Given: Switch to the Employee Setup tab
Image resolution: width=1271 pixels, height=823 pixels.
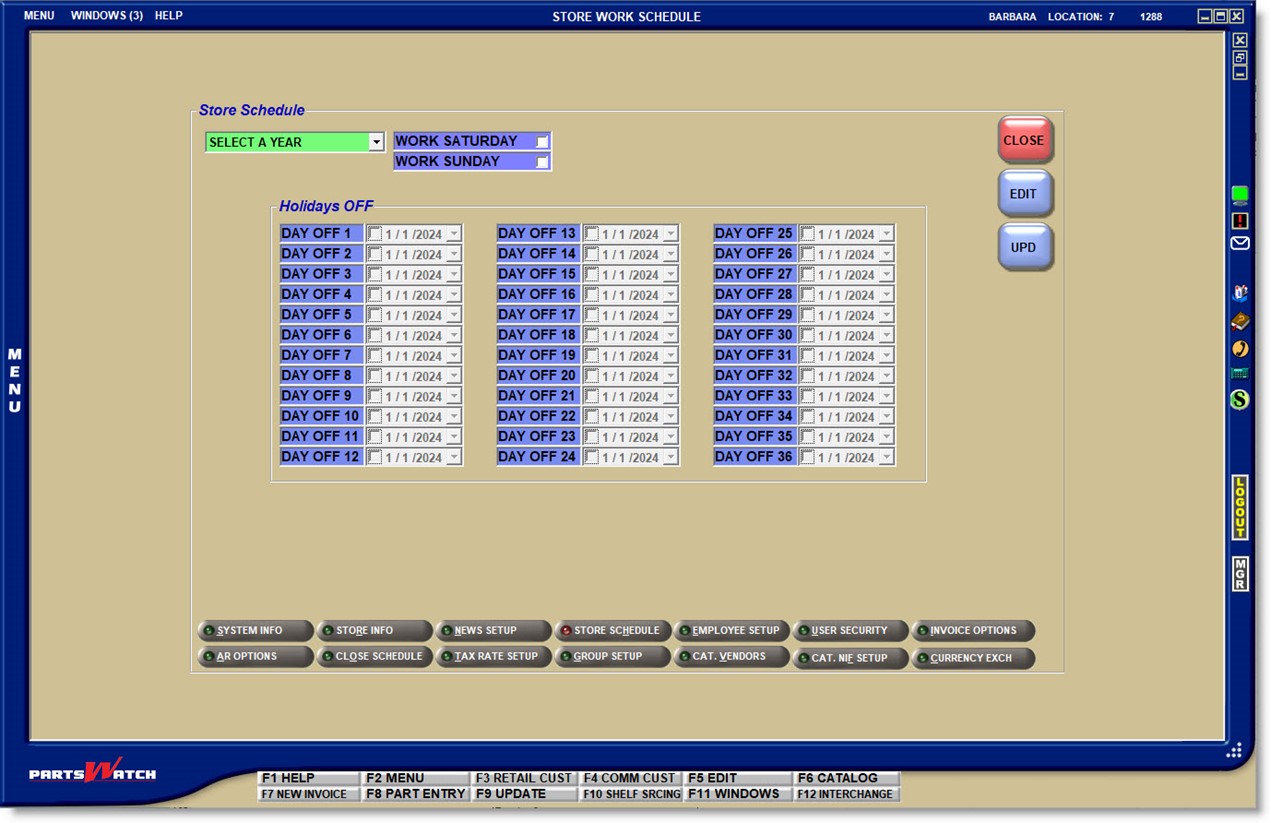Looking at the screenshot, I should (732, 631).
